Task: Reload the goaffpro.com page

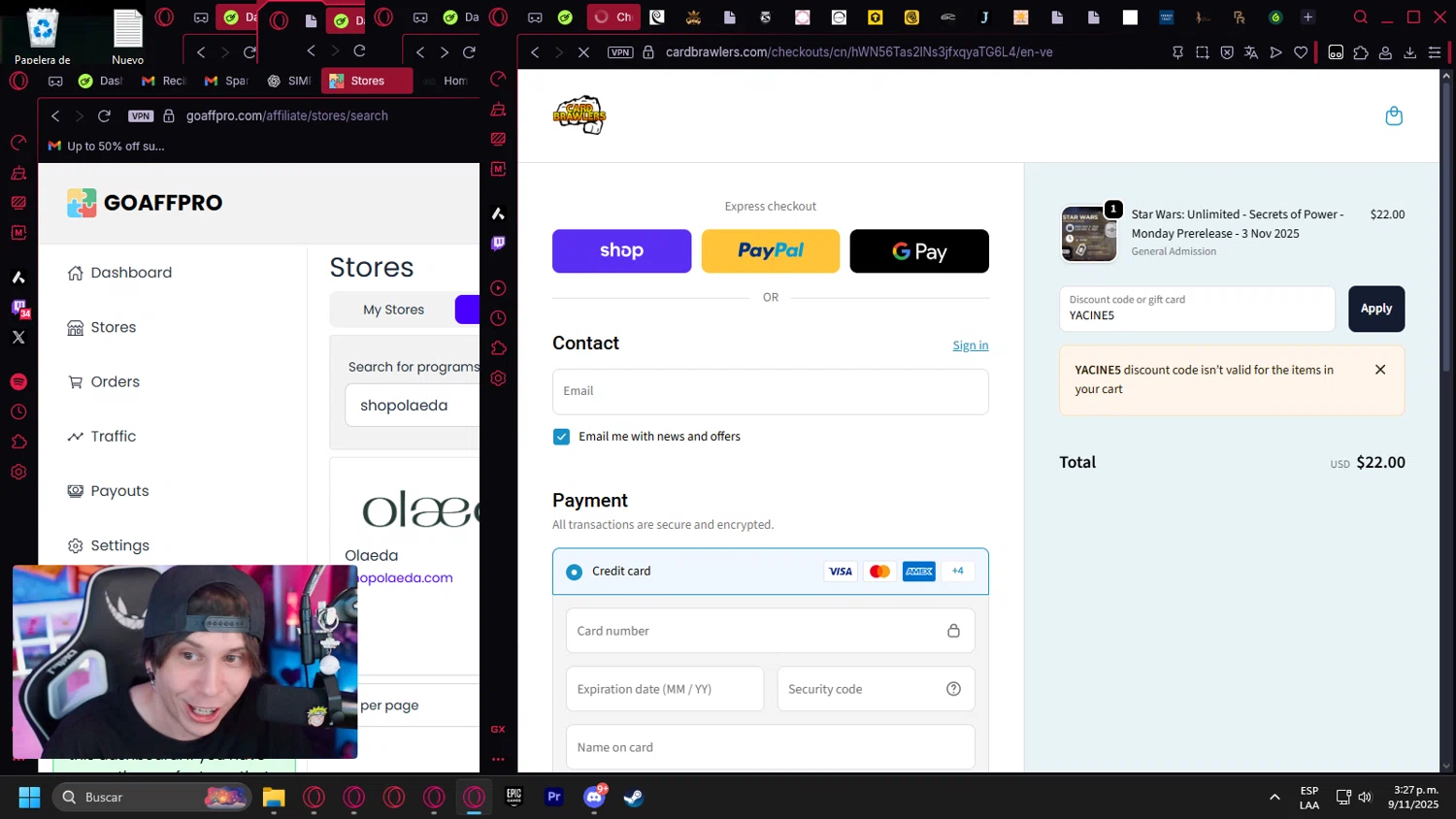Action: pos(104,115)
